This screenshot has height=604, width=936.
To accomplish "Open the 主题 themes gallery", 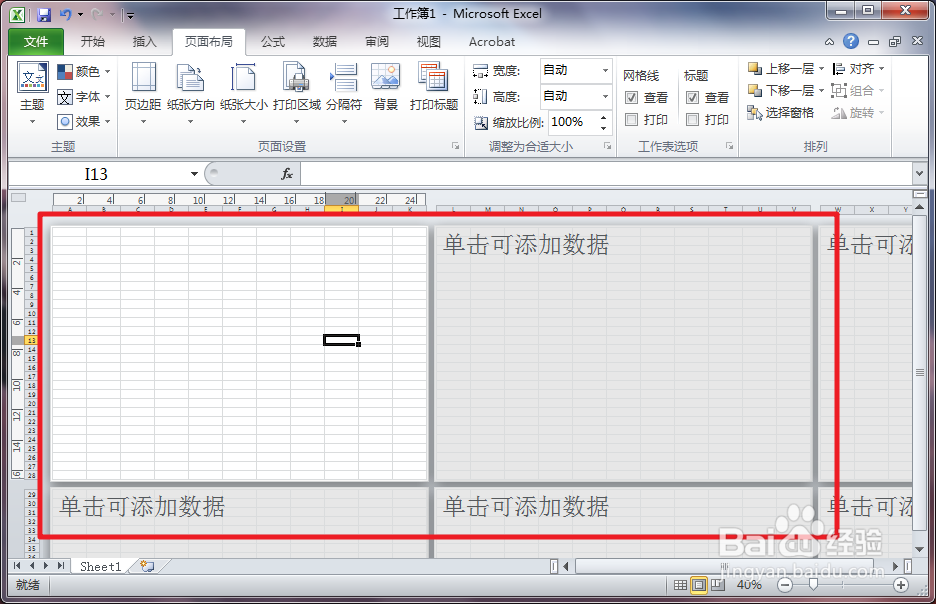I will point(32,94).
